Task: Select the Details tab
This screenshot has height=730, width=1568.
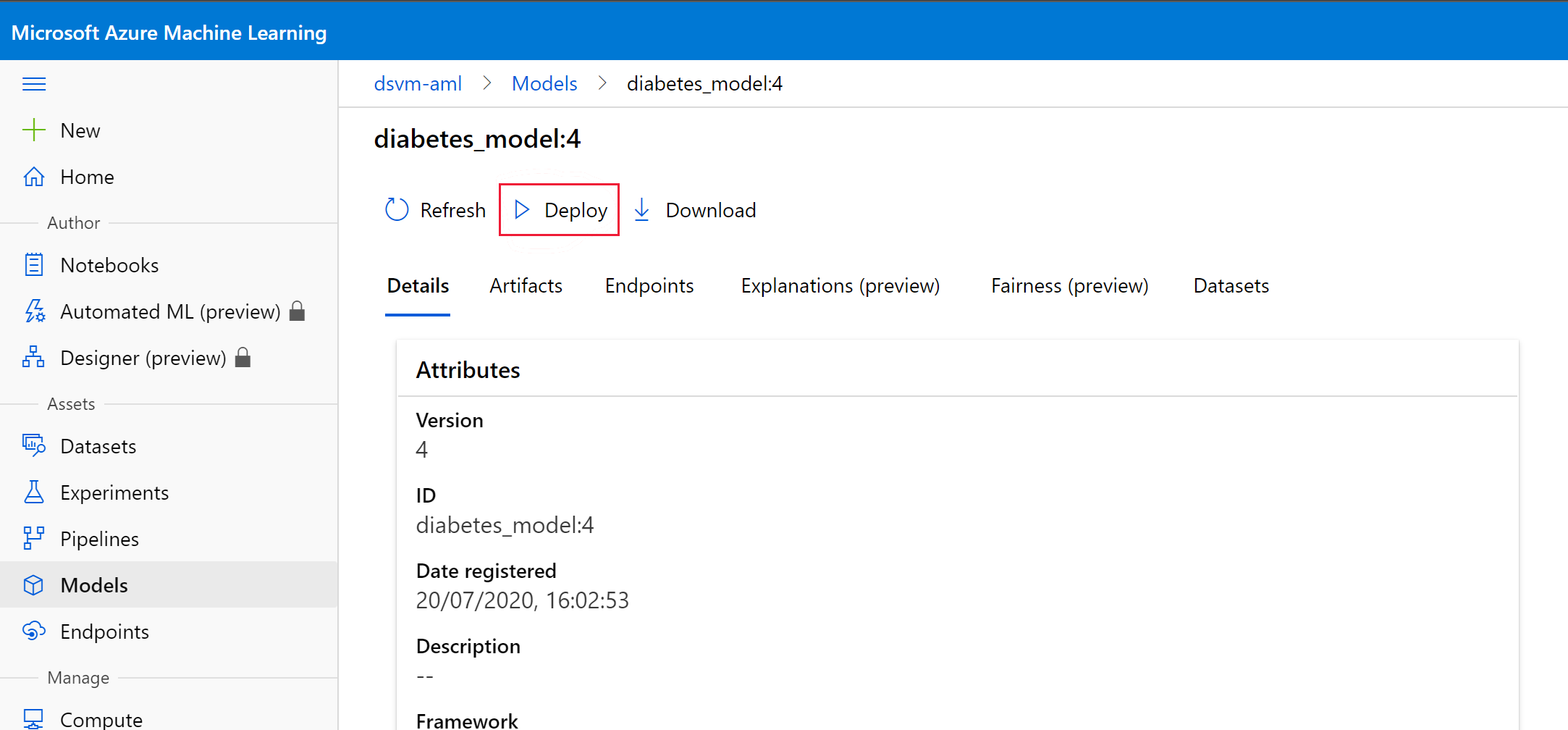Action: pos(418,286)
